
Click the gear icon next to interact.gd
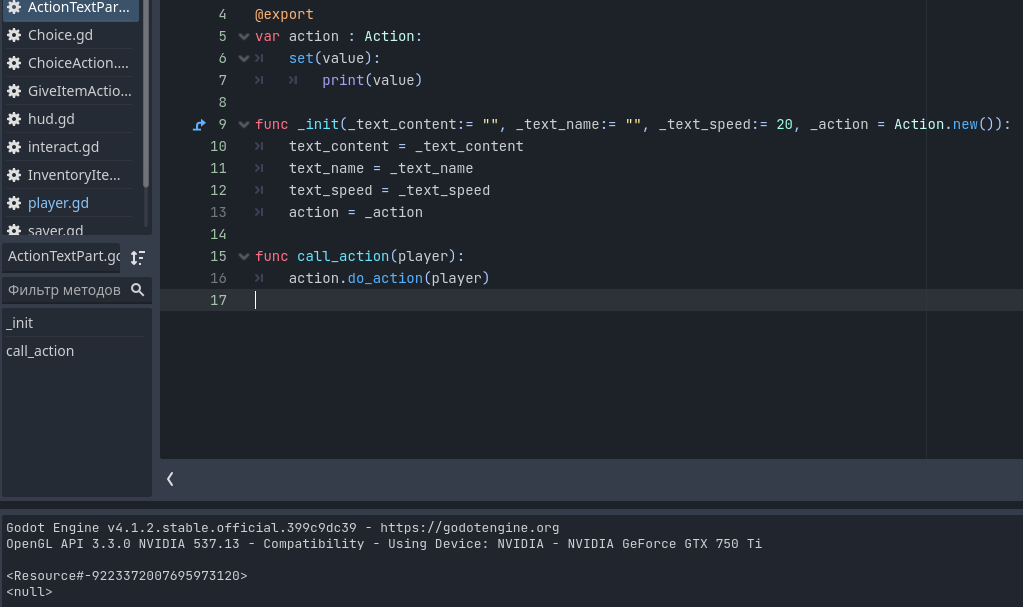14,148
